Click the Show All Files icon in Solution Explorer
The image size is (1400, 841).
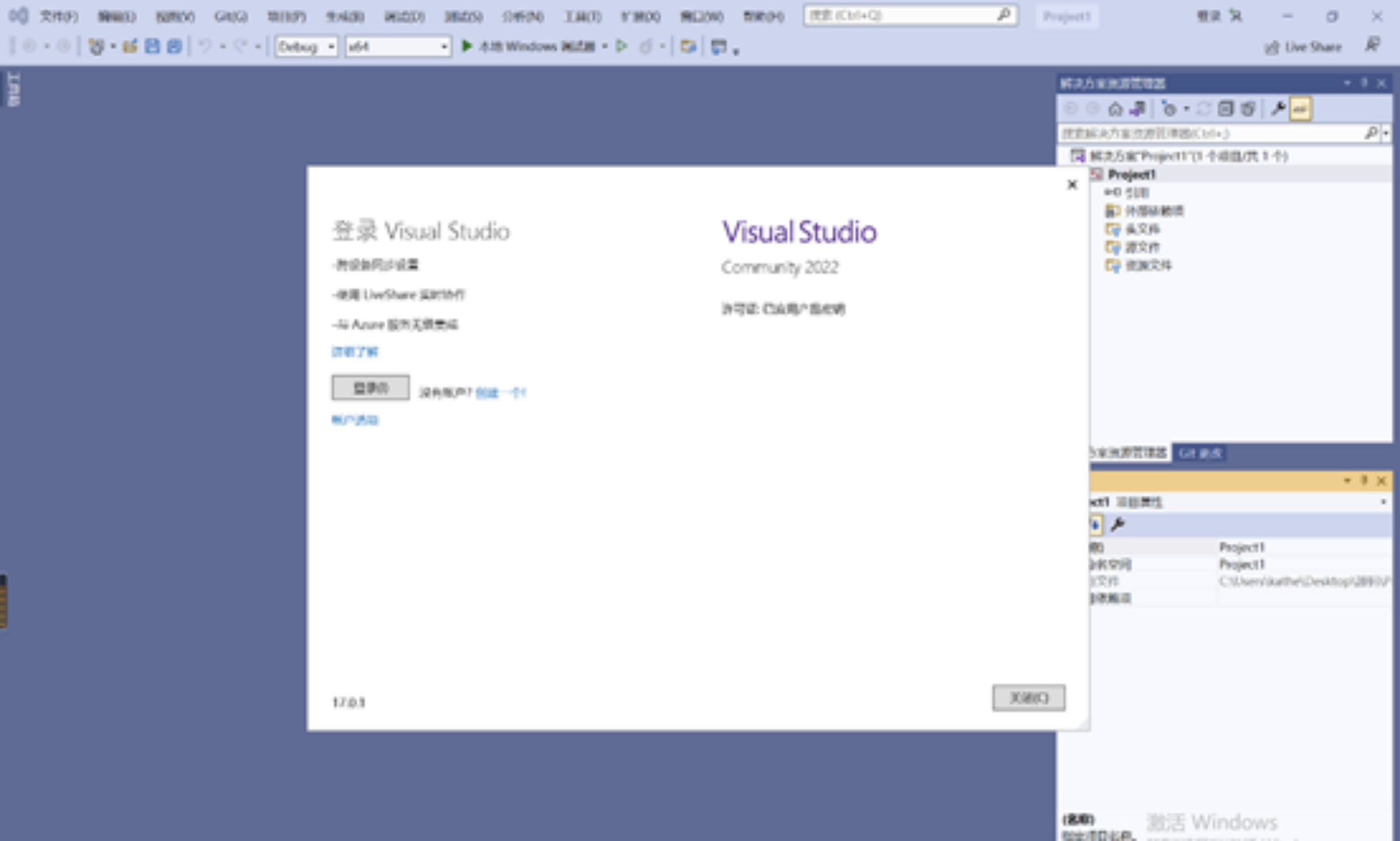click(x=1248, y=109)
